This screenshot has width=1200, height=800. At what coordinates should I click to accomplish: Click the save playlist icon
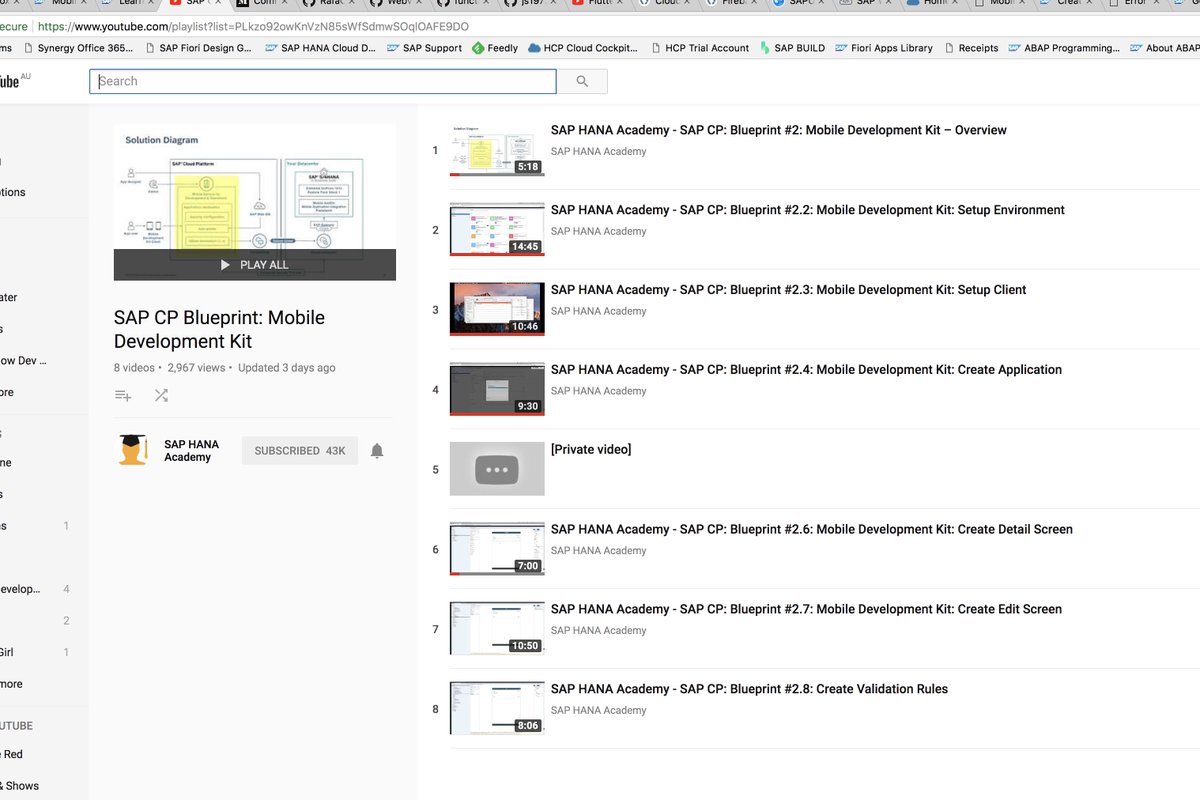tap(123, 396)
